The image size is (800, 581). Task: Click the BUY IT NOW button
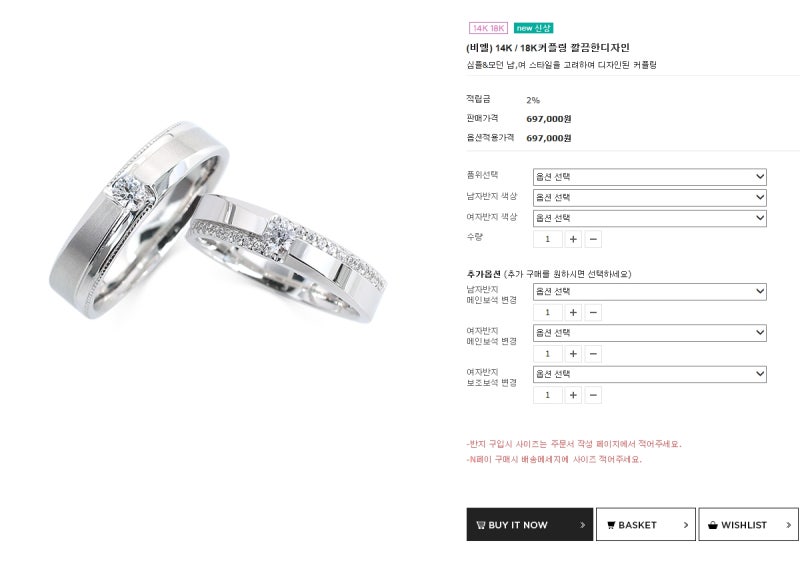point(530,524)
